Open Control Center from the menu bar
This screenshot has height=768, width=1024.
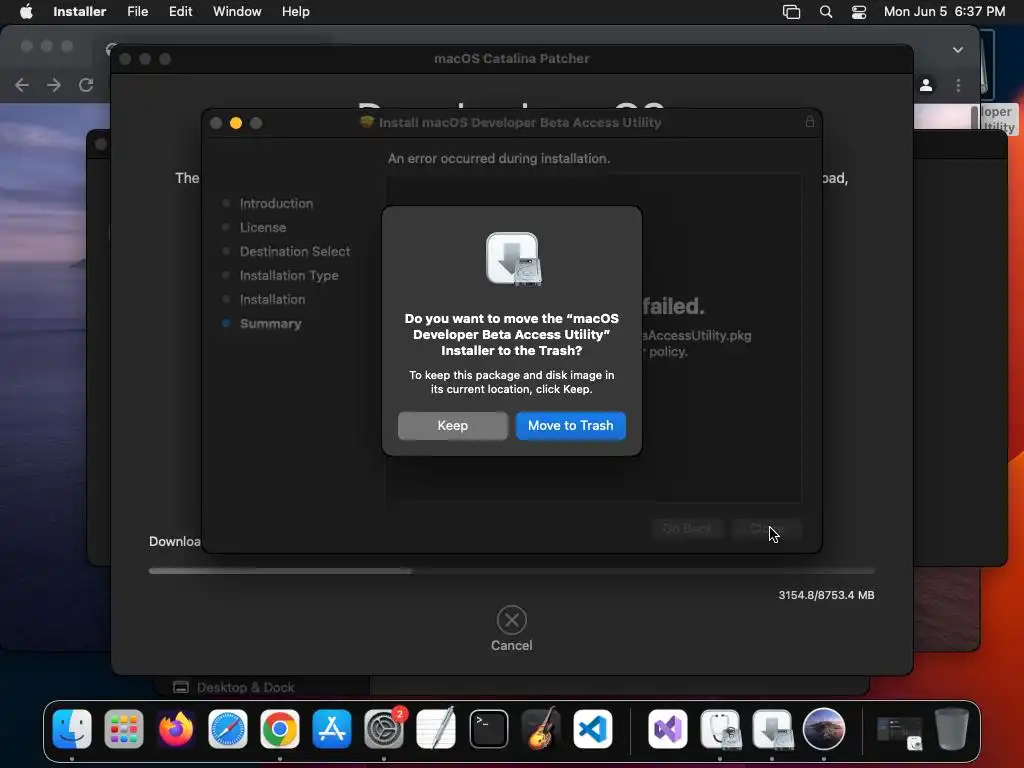coord(859,12)
